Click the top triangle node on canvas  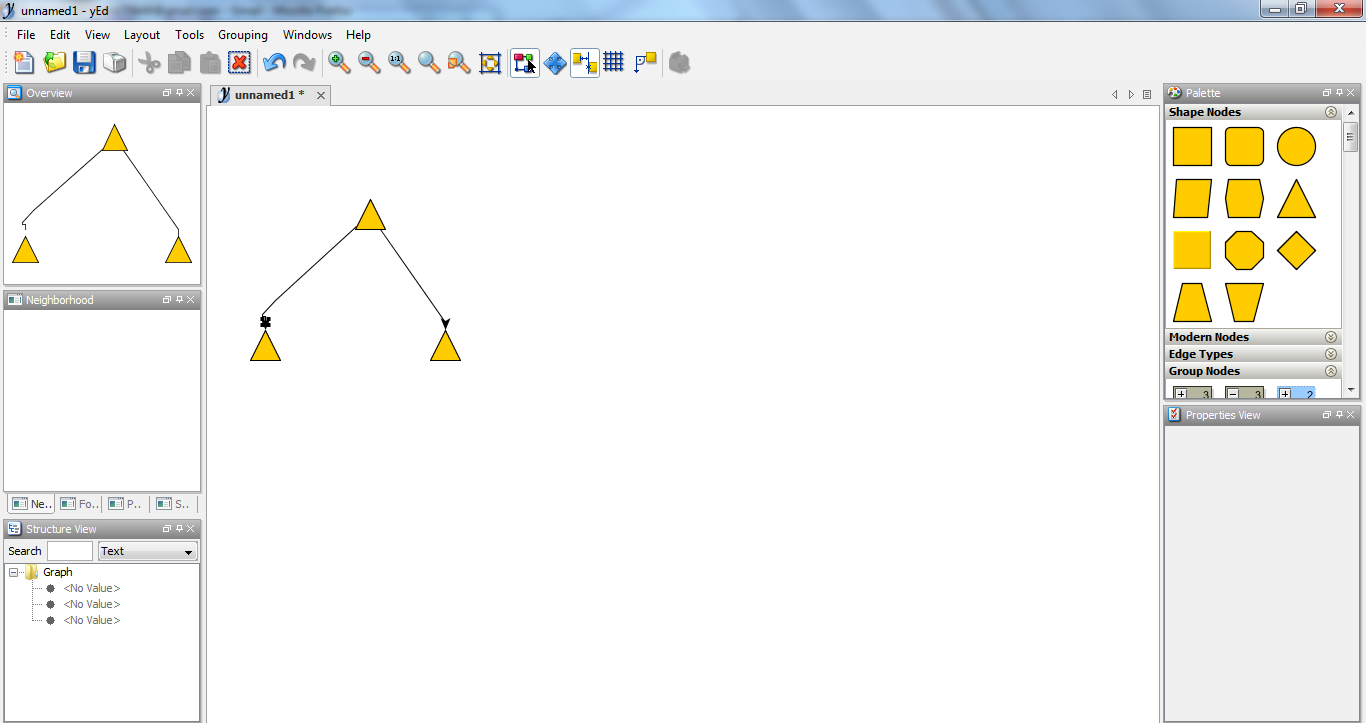coord(370,218)
